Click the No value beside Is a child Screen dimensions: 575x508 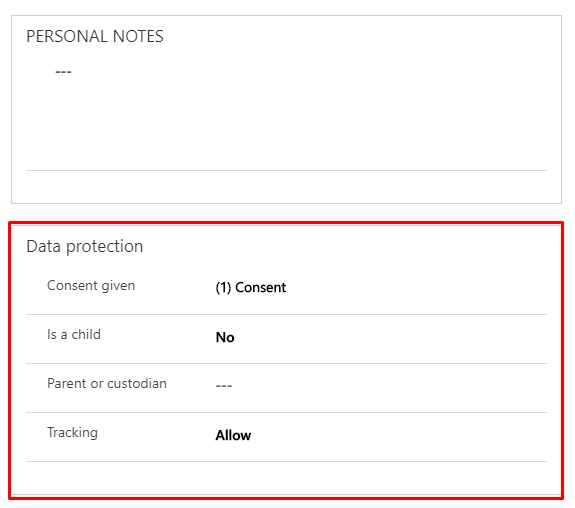click(225, 337)
